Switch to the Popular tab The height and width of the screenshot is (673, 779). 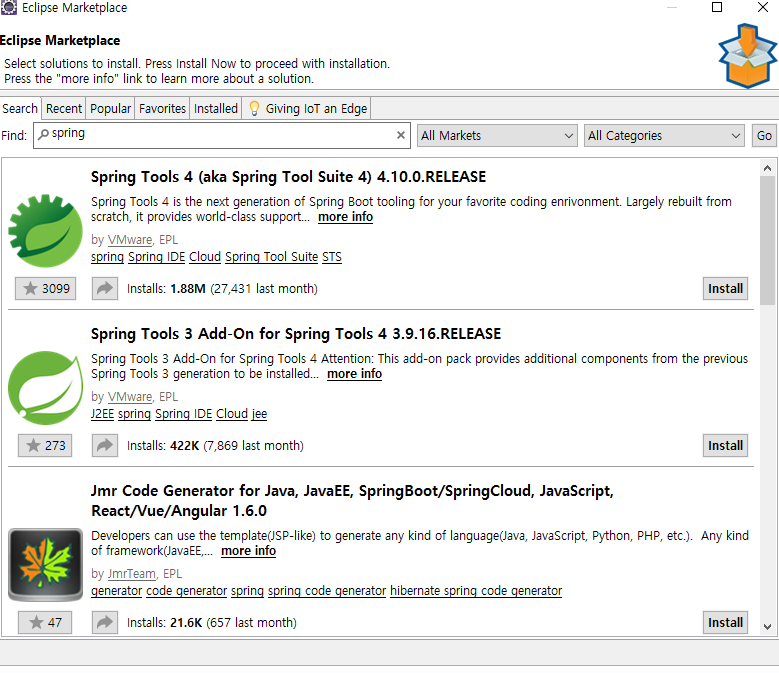tap(110, 108)
